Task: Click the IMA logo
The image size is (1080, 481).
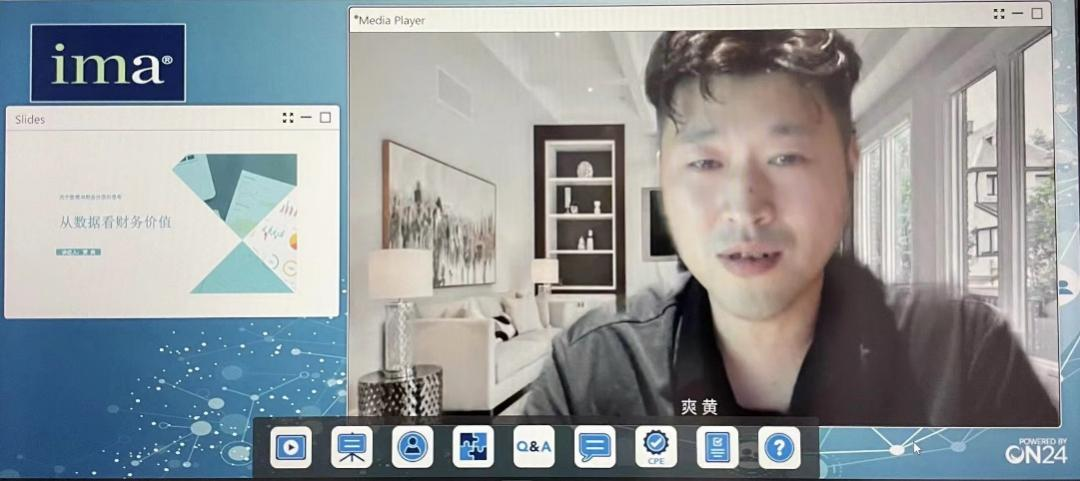Action: (x=108, y=63)
